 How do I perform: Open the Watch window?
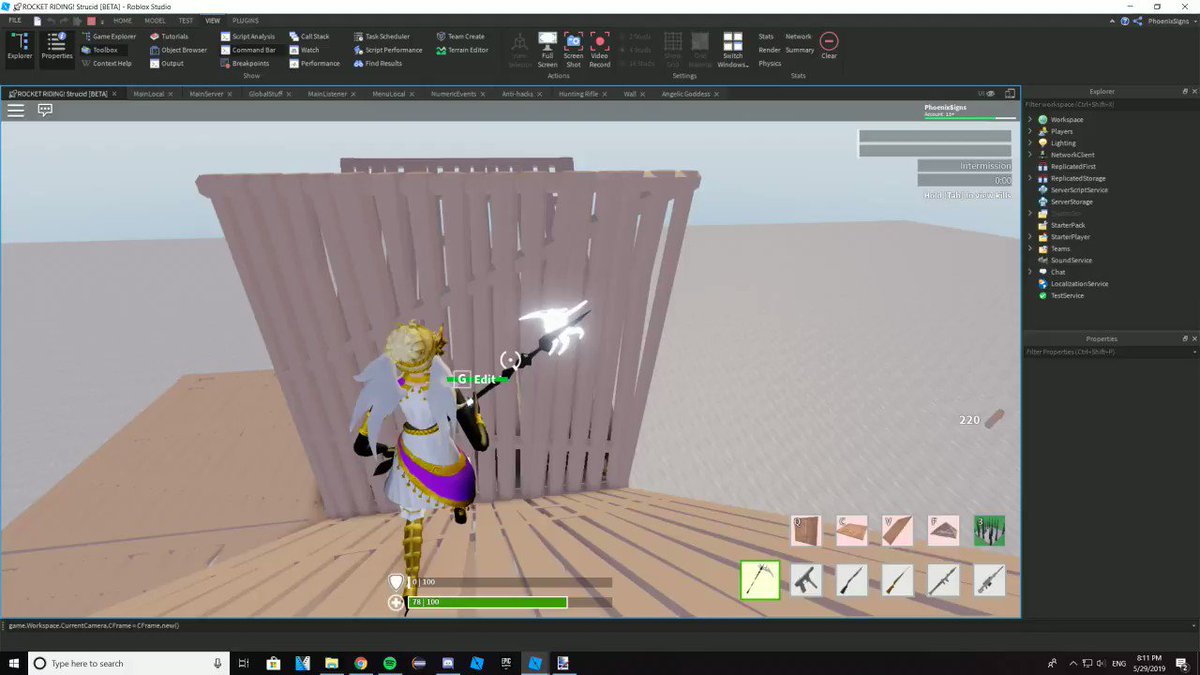click(x=304, y=49)
